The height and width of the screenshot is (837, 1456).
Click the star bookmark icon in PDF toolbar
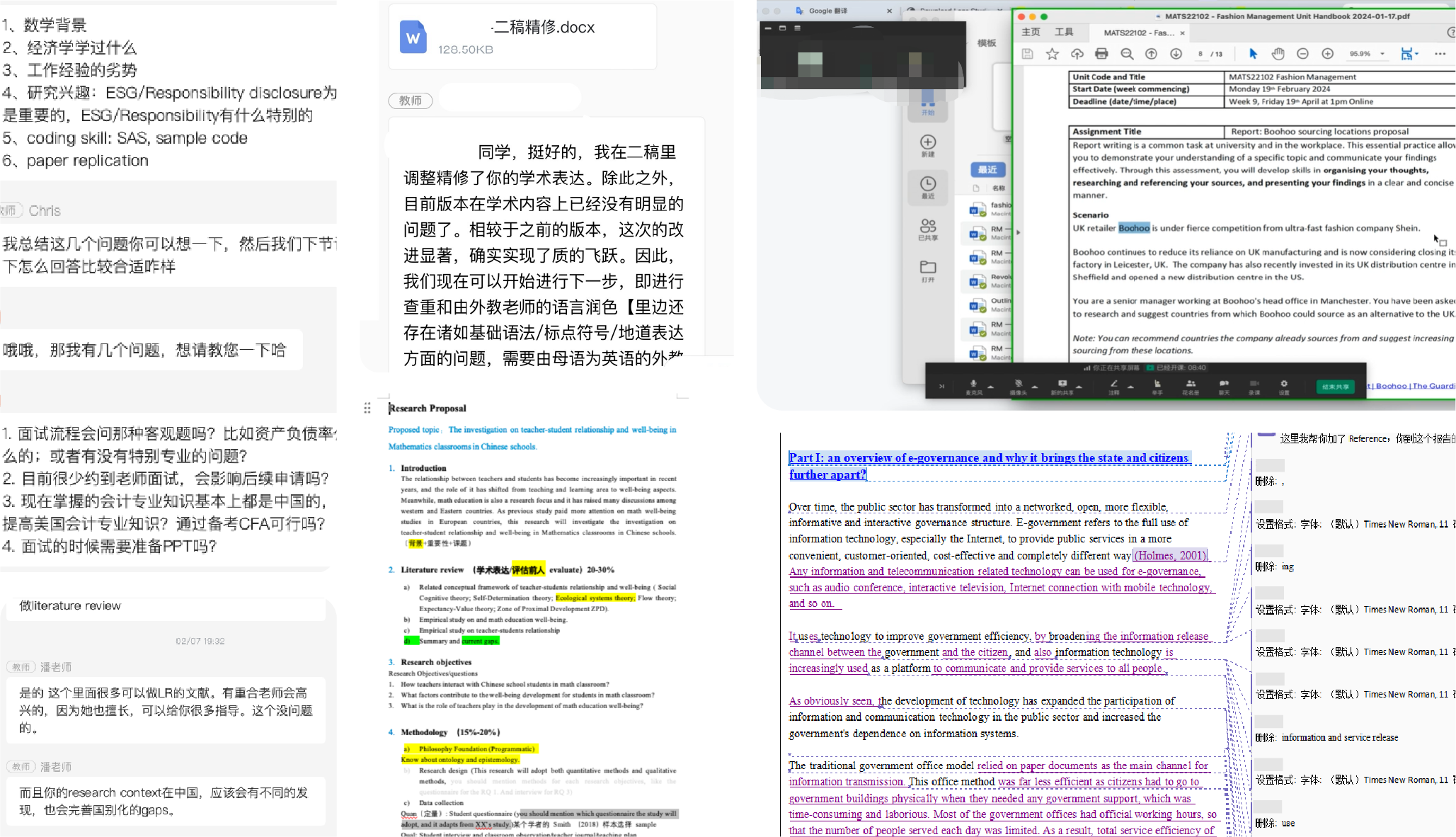(x=1053, y=54)
